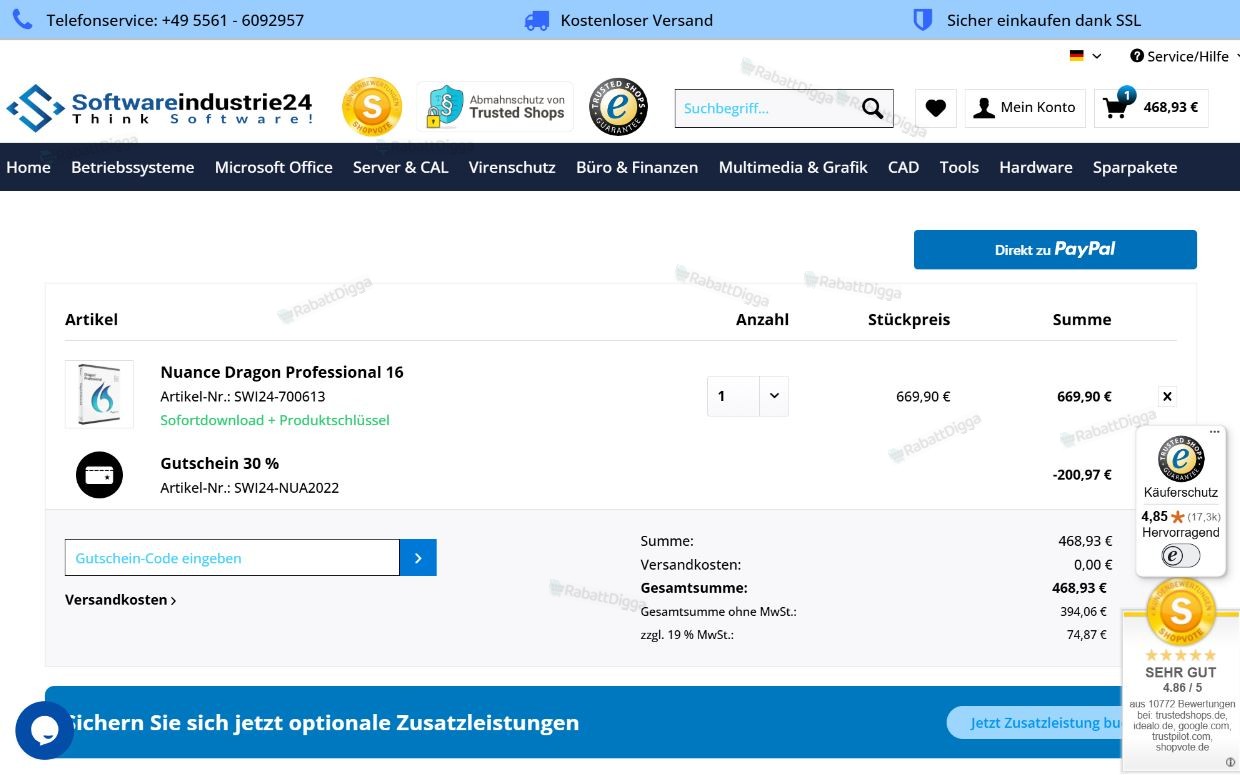This screenshot has height=775, width=1240.
Task: Open Hardware menu
Action: pos(1036,167)
